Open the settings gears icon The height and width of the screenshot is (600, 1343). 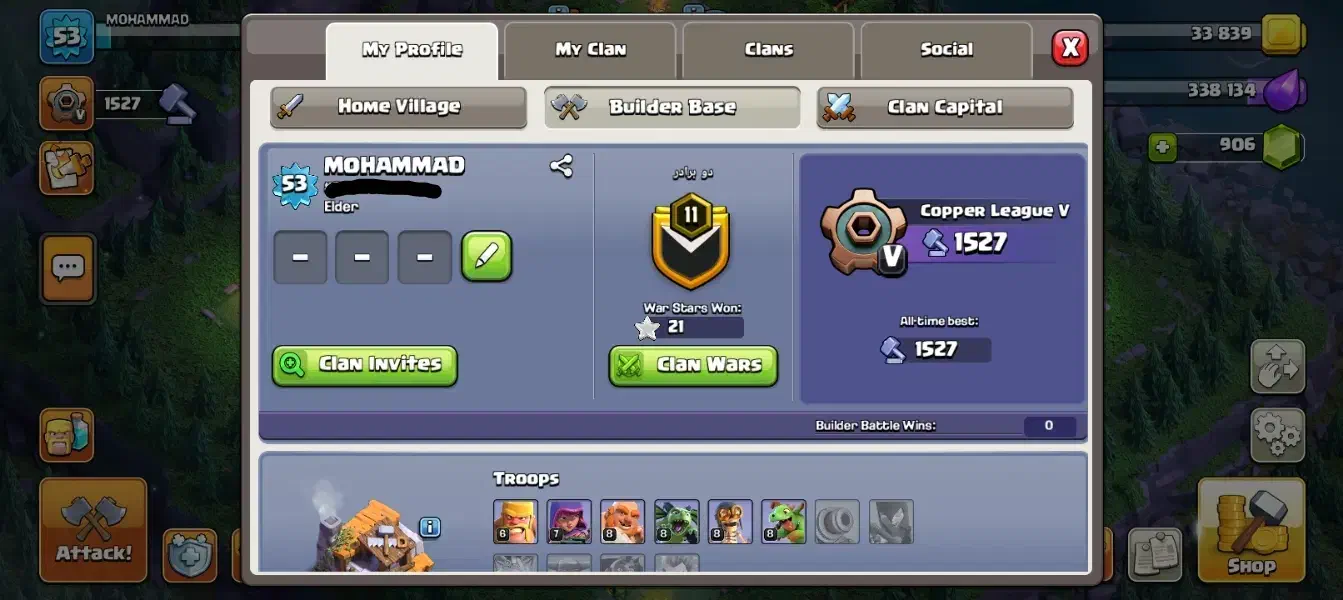pyautogui.click(x=1277, y=435)
